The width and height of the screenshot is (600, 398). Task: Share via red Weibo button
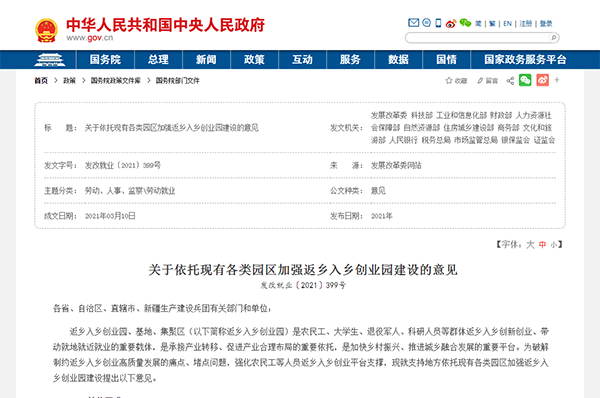click(543, 80)
